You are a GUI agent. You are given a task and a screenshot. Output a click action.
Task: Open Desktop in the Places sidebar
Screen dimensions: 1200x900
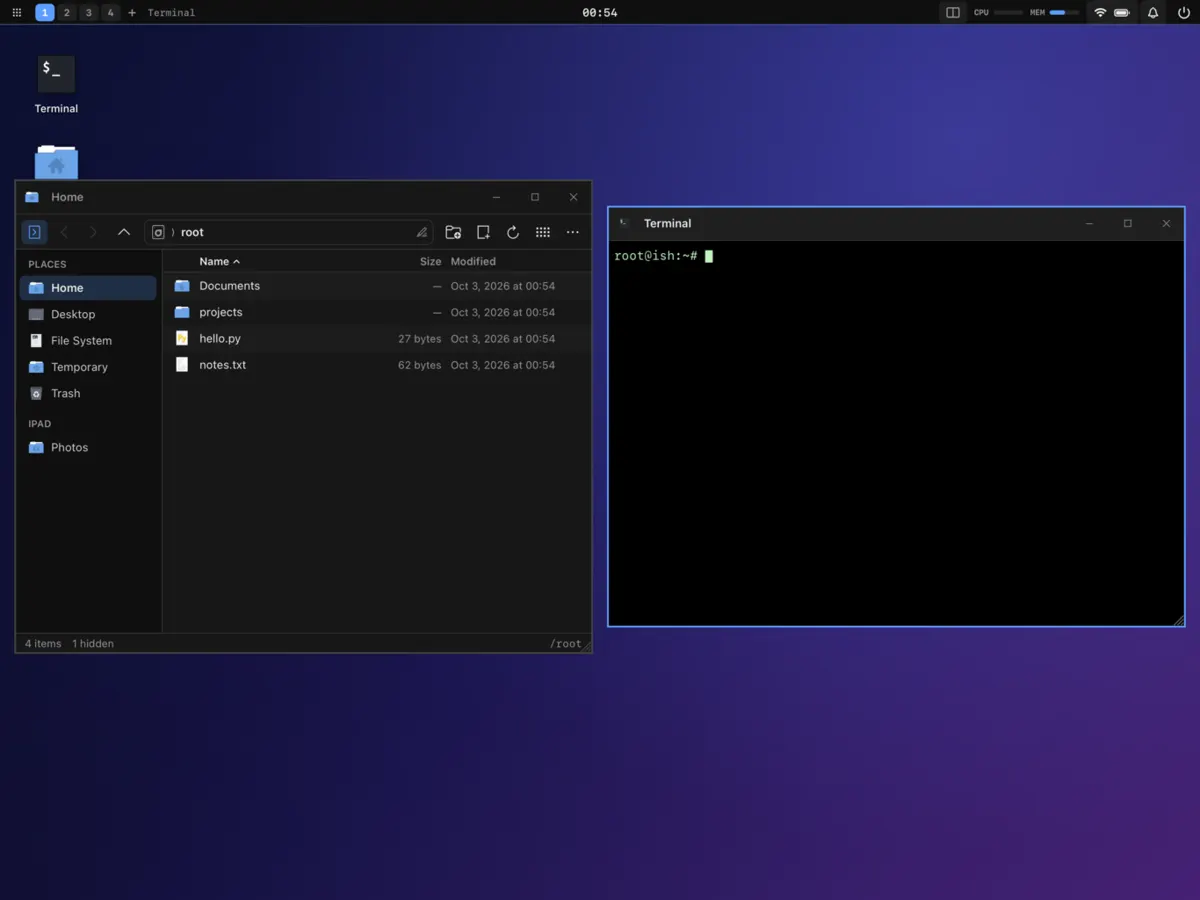pos(88,314)
